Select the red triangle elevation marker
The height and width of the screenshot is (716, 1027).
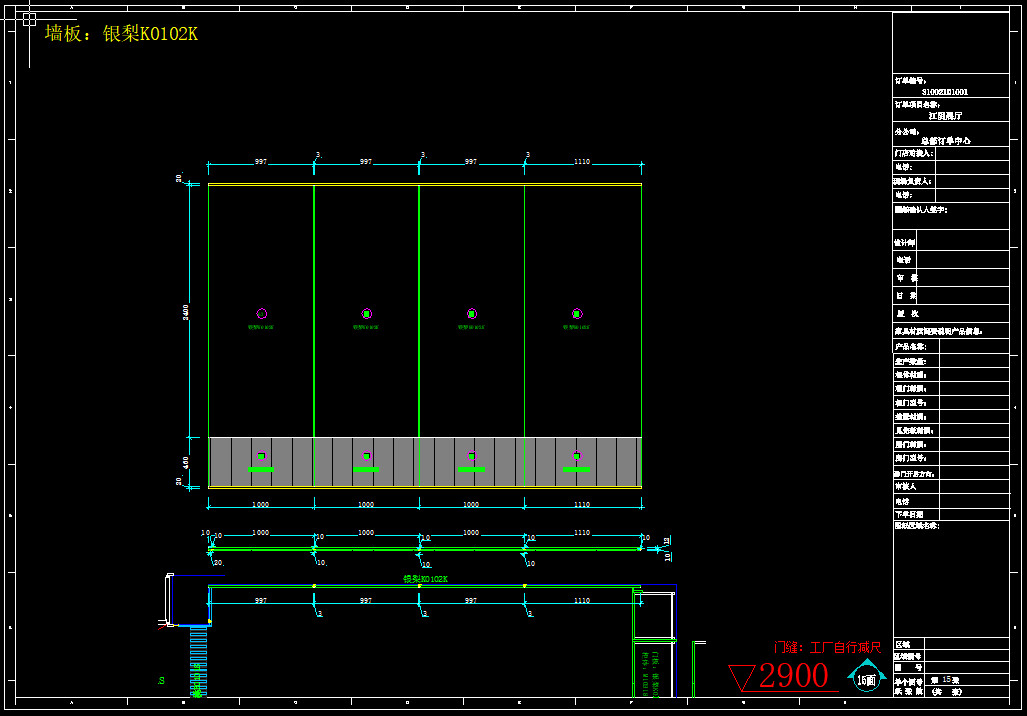742,679
